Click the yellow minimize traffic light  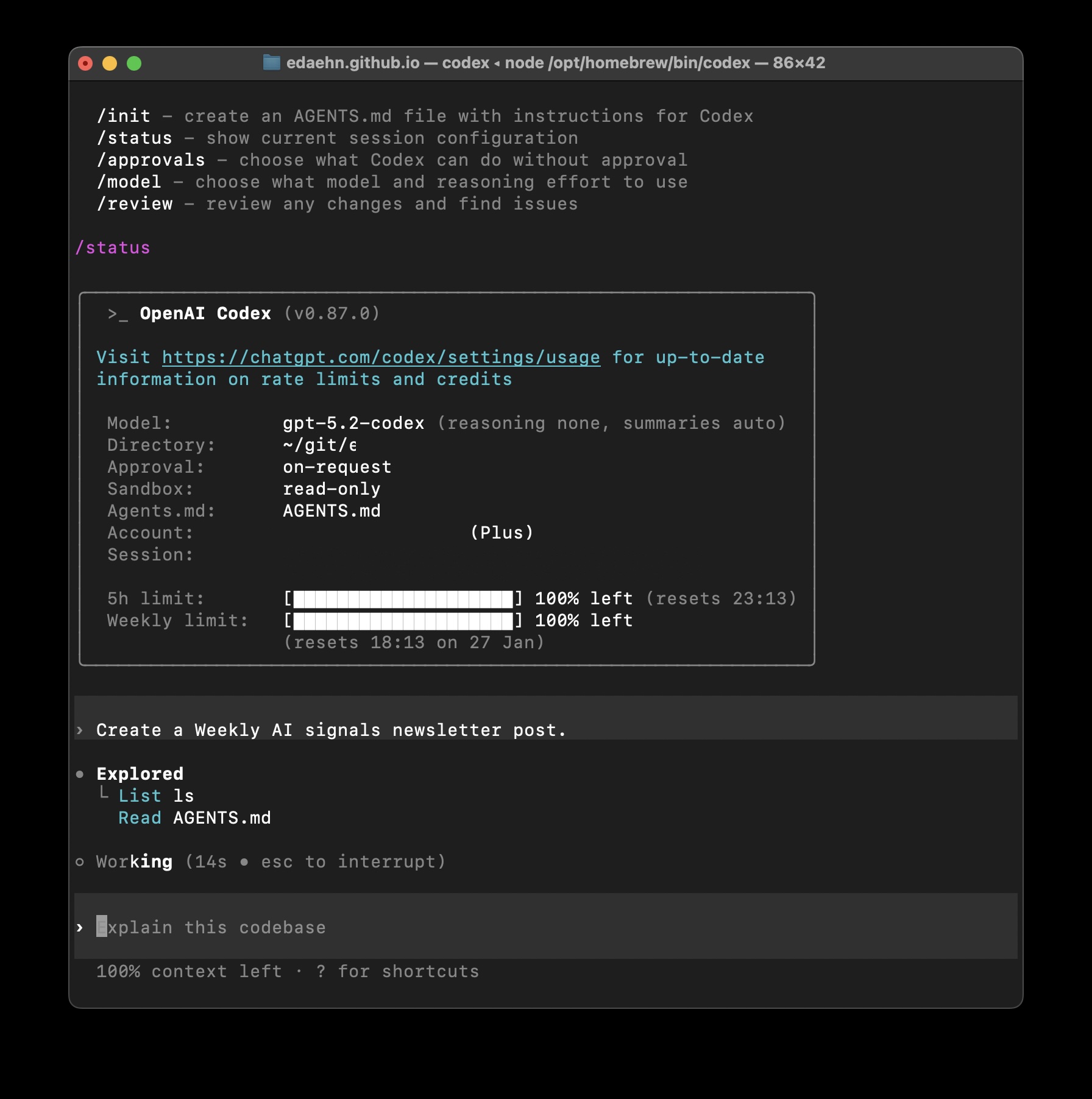(110, 62)
